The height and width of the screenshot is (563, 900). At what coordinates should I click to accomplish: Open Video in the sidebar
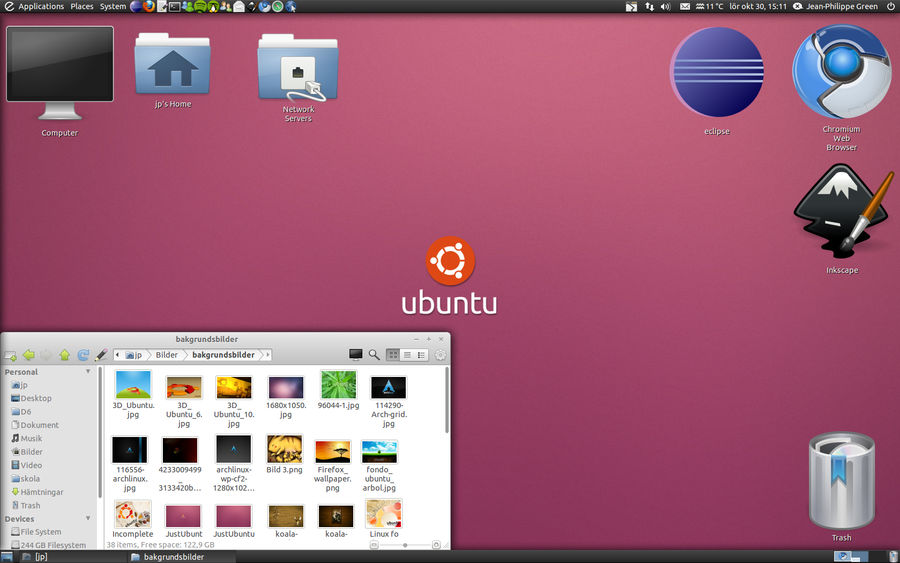(x=26, y=465)
